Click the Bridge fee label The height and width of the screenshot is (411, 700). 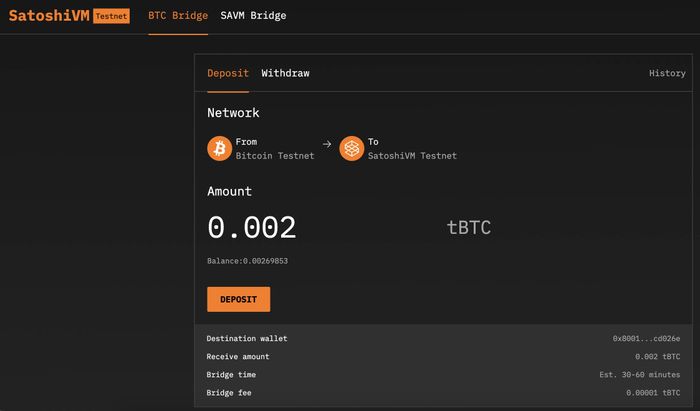(229, 393)
